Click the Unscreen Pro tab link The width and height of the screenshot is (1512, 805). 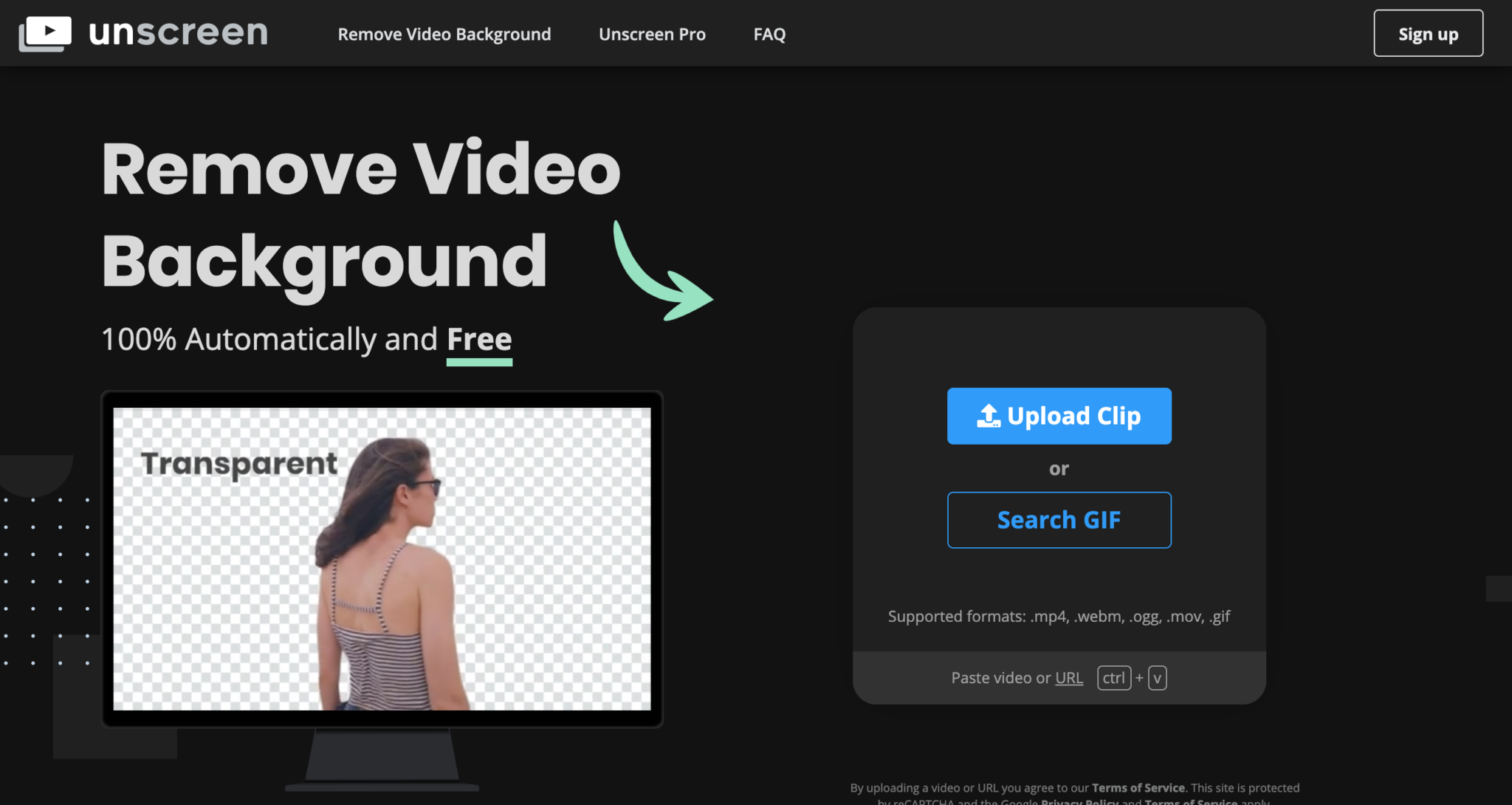[x=652, y=33]
